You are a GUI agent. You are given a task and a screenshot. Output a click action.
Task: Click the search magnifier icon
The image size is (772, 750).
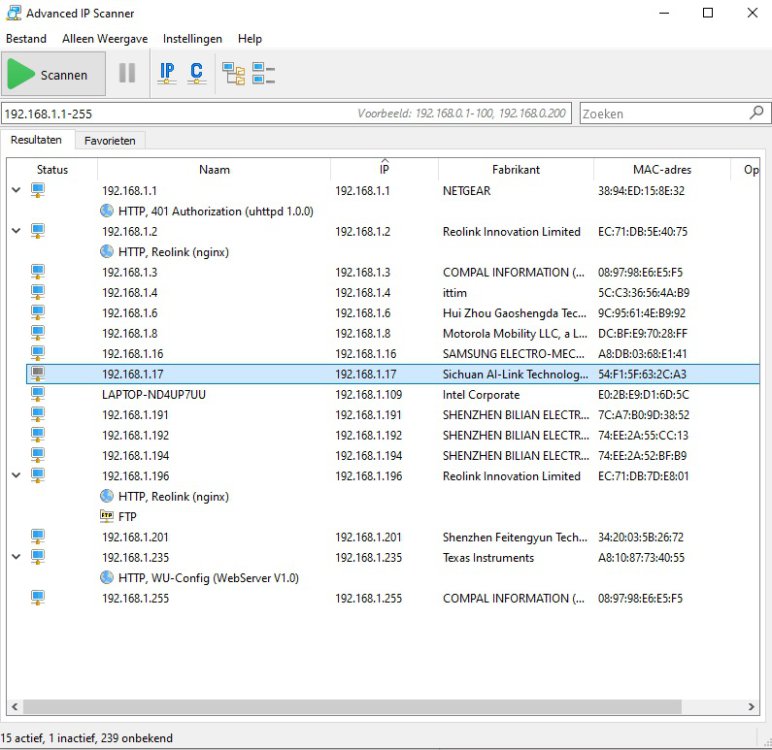click(757, 113)
